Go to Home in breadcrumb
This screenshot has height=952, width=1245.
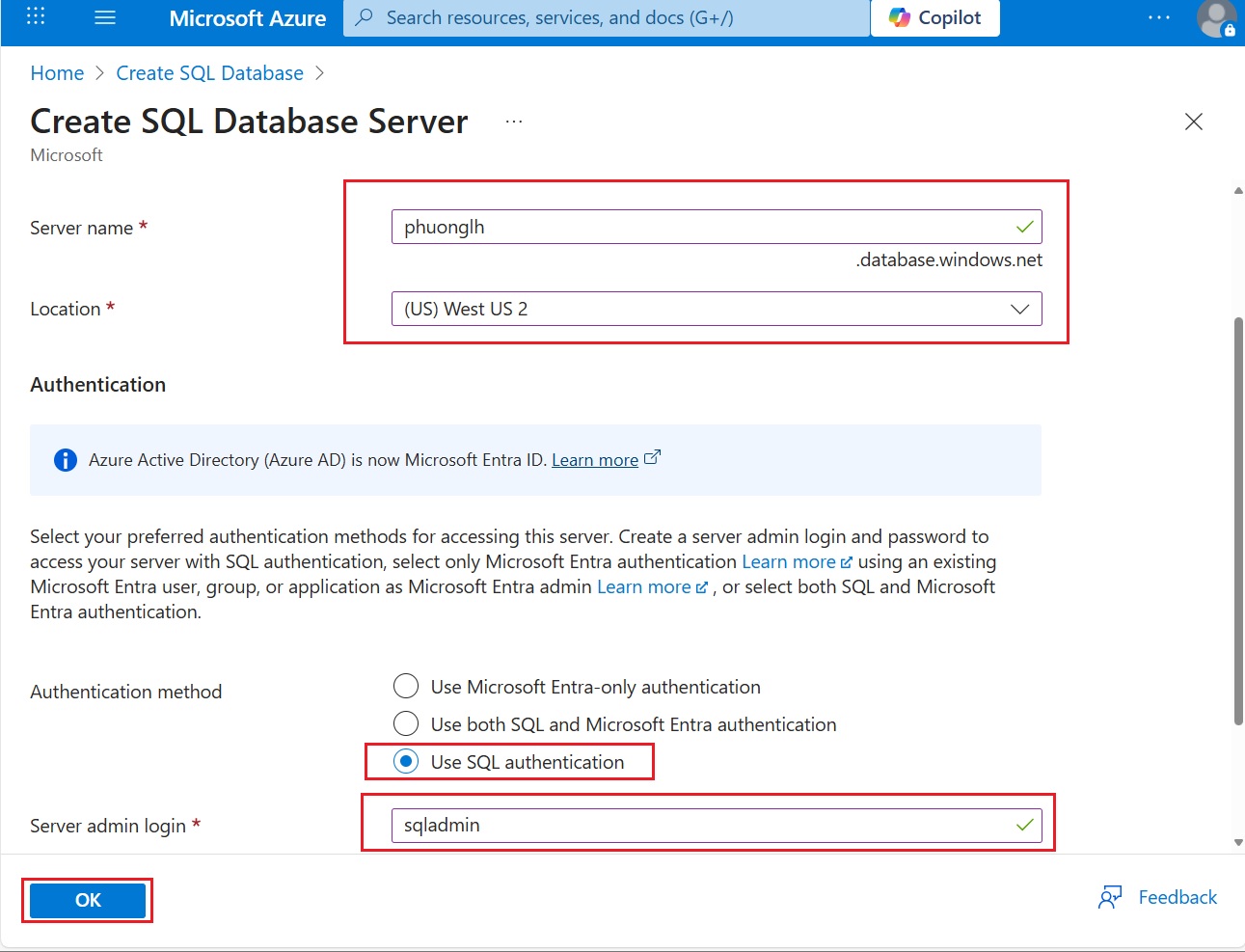point(57,73)
